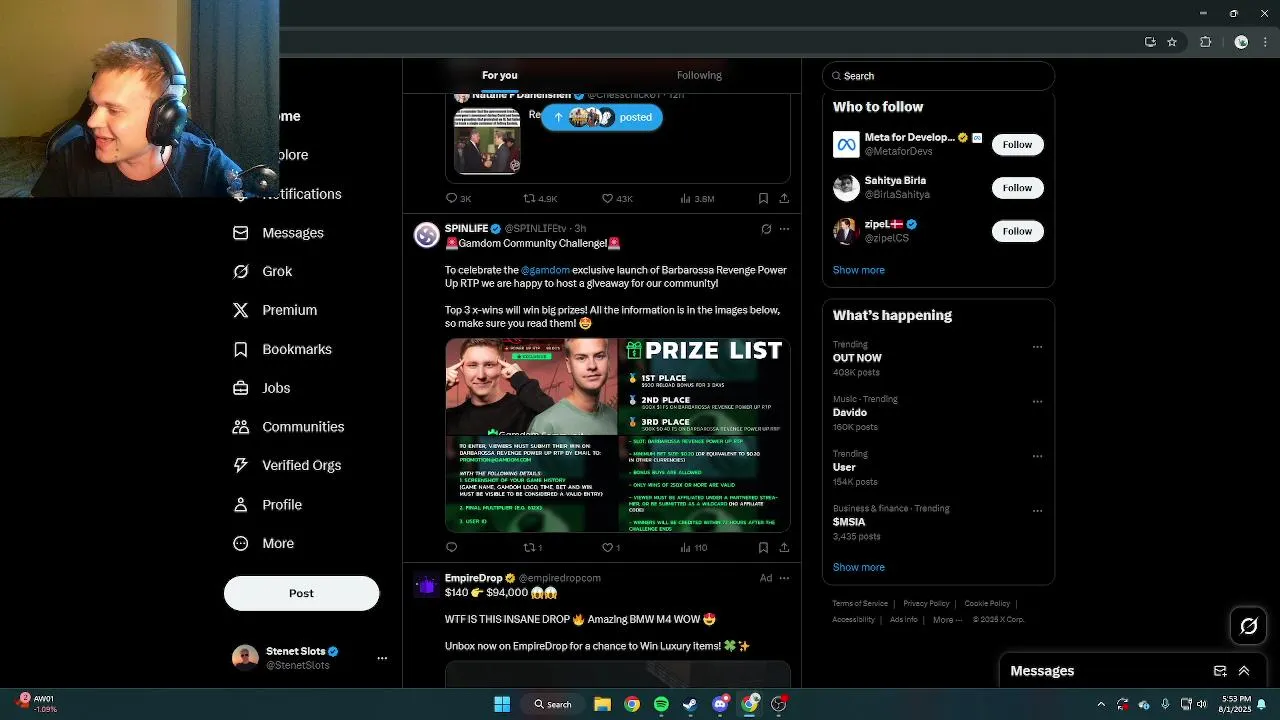Share the SPINLIFE post

click(x=784, y=547)
